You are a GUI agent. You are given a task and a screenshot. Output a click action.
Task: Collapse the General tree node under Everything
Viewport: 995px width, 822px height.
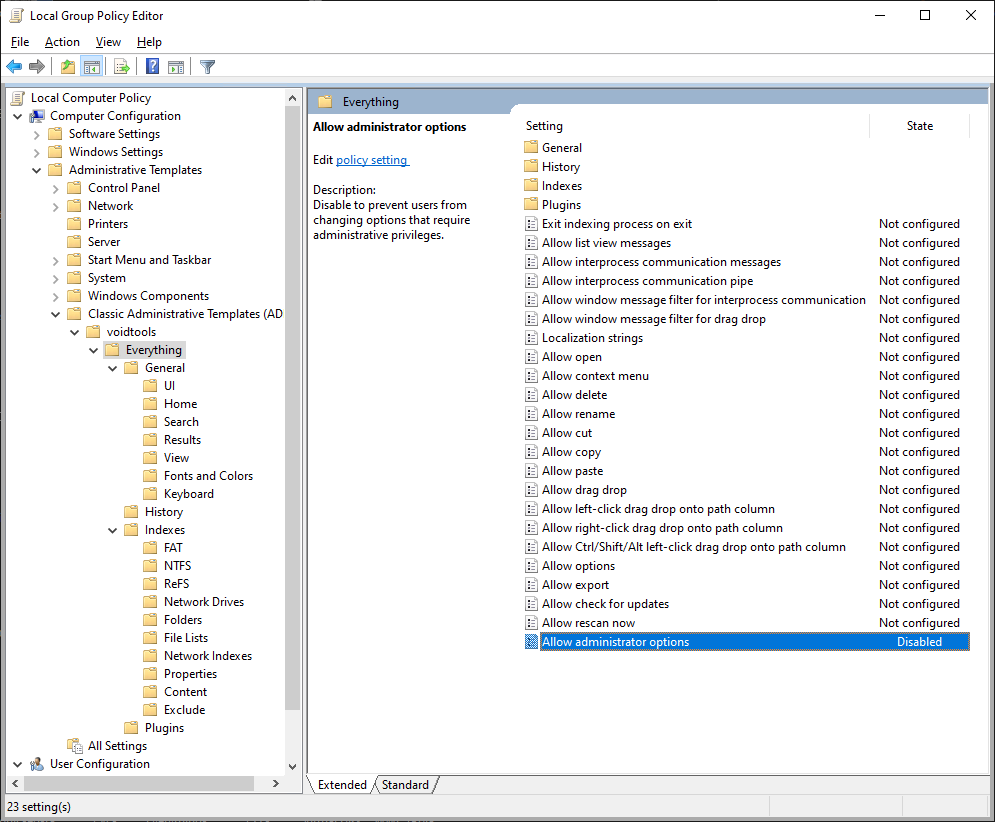pyautogui.click(x=112, y=368)
